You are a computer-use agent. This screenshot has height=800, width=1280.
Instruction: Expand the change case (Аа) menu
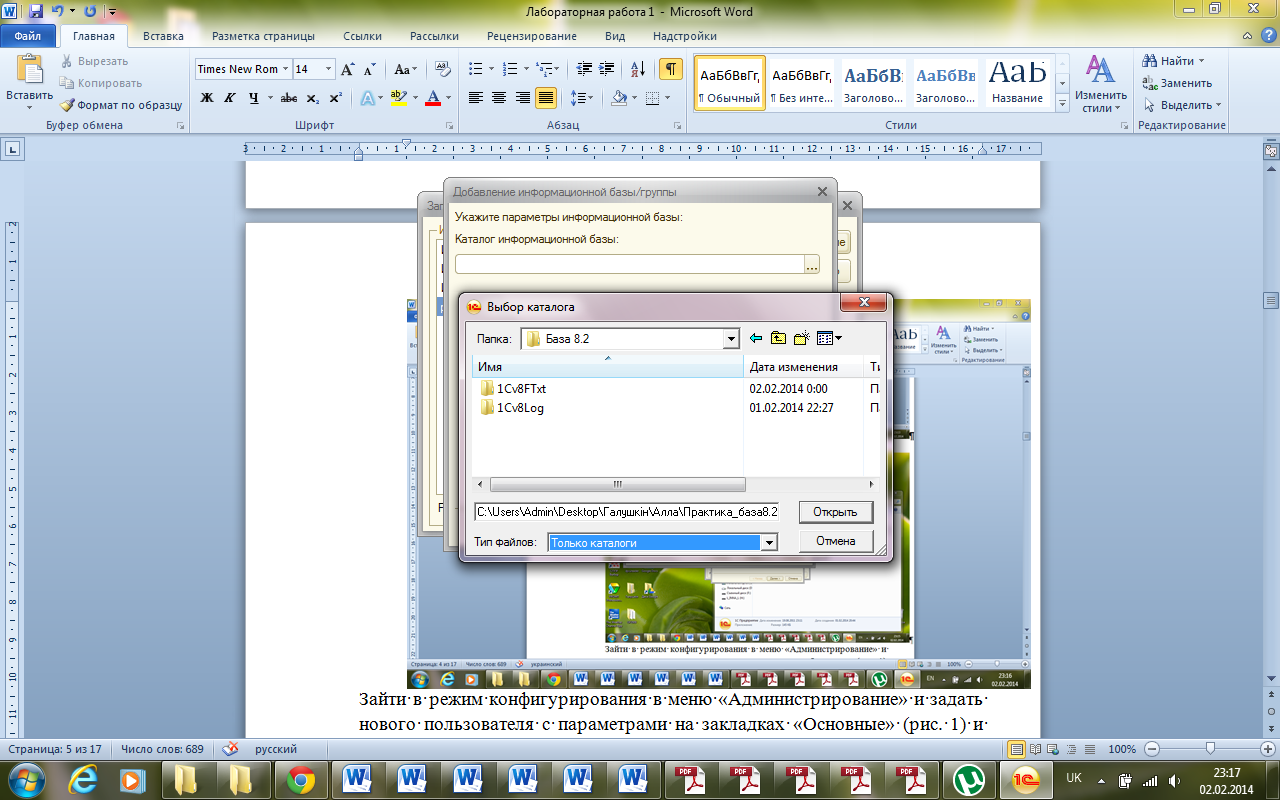[405, 69]
